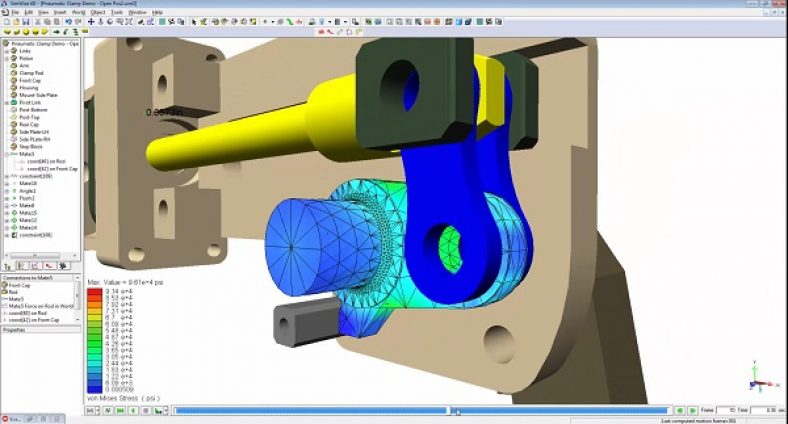Select the black arrow pointer tool
The width and height of the screenshot is (788, 424).
194,22
